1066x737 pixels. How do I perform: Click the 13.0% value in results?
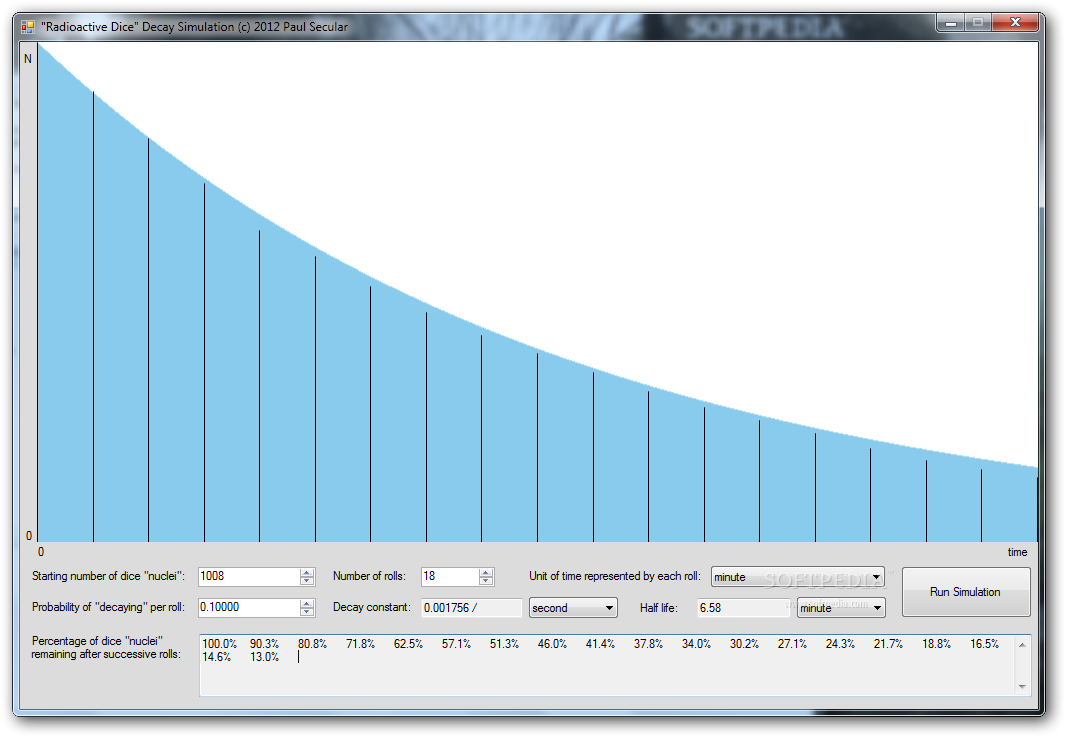(264, 657)
